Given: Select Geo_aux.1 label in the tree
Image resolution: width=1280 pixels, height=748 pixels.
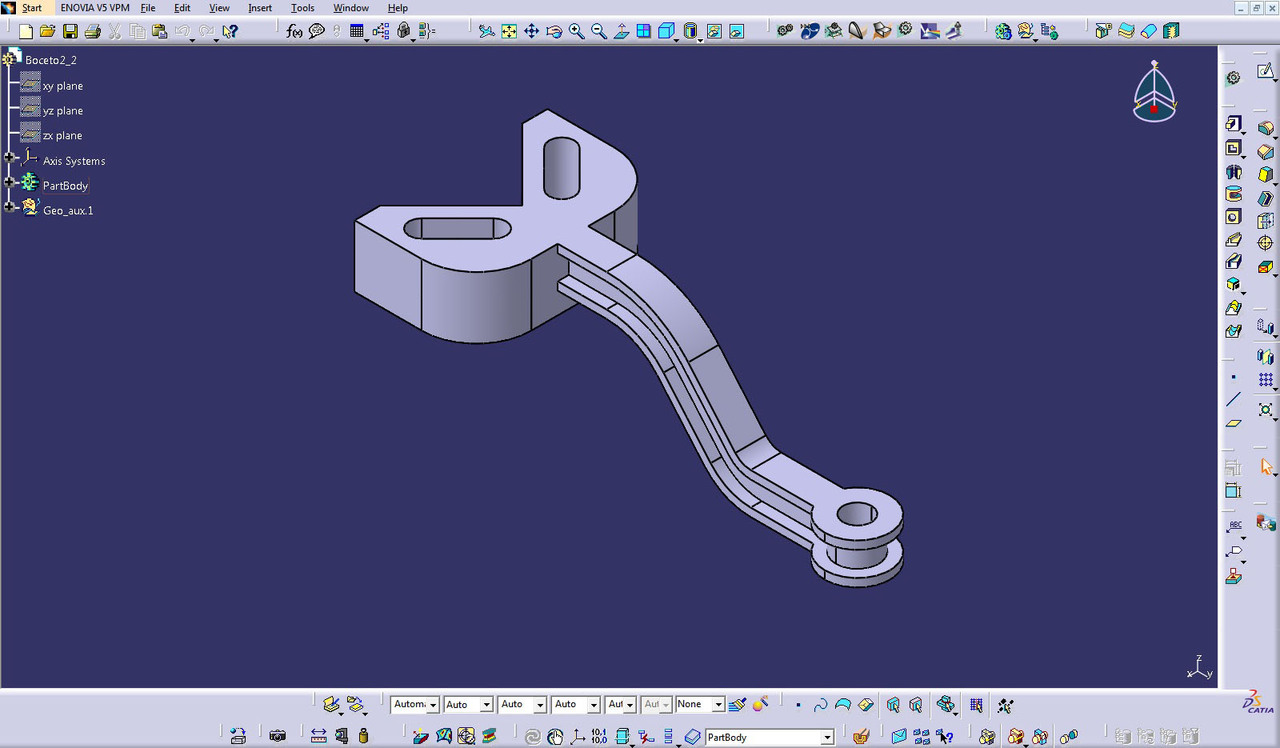Looking at the screenshot, I should (68, 211).
